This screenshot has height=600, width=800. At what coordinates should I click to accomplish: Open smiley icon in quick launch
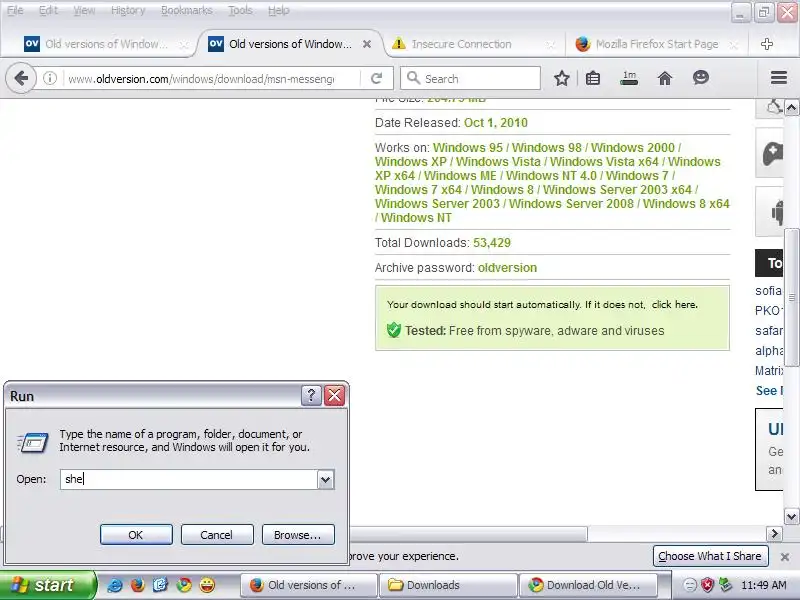click(207, 585)
